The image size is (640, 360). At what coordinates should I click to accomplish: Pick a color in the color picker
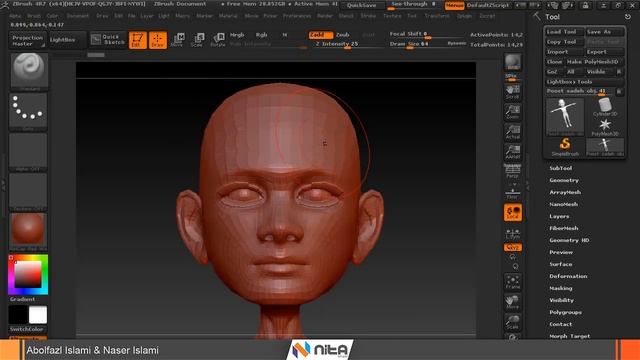(28, 275)
